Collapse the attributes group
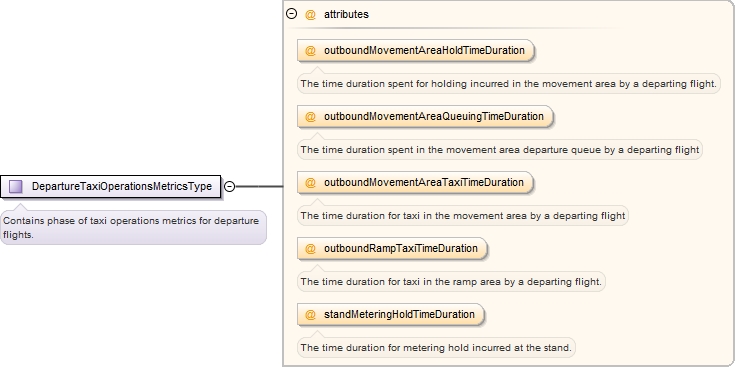The height and width of the screenshot is (368, 736). 291,14
